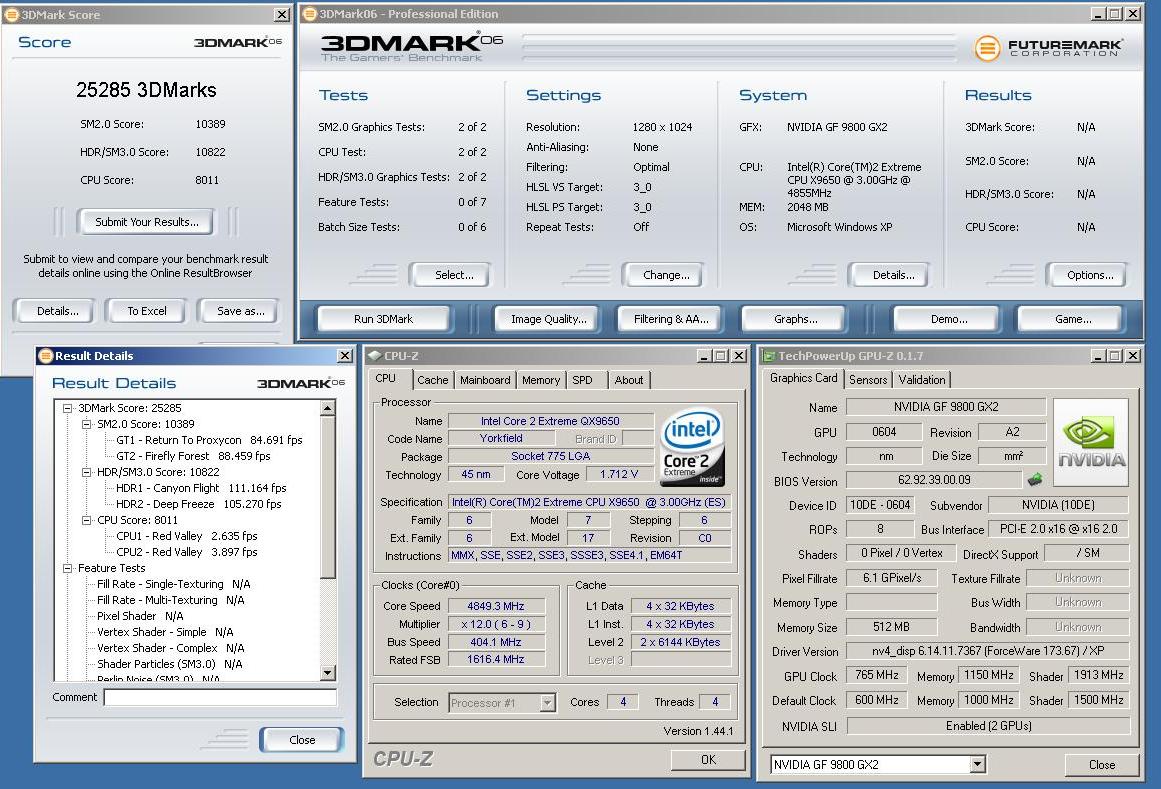Click OK in CPU-Z
Image resolution: width=1161 pixels, height=789 pixels.
[708, 759]
